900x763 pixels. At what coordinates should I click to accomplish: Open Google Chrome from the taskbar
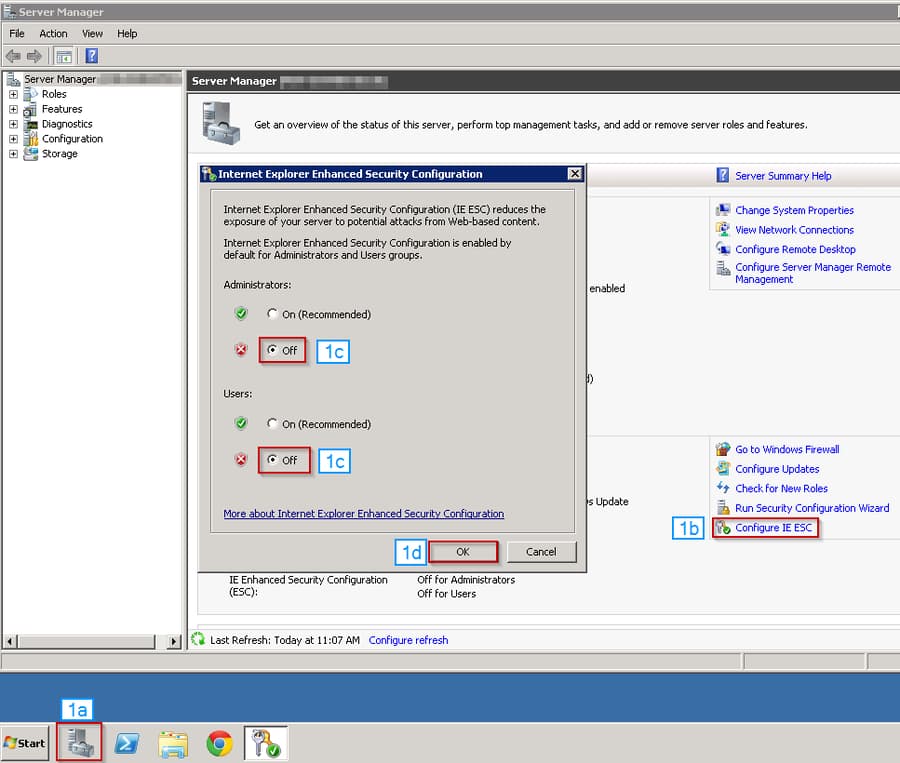[219, 743]
